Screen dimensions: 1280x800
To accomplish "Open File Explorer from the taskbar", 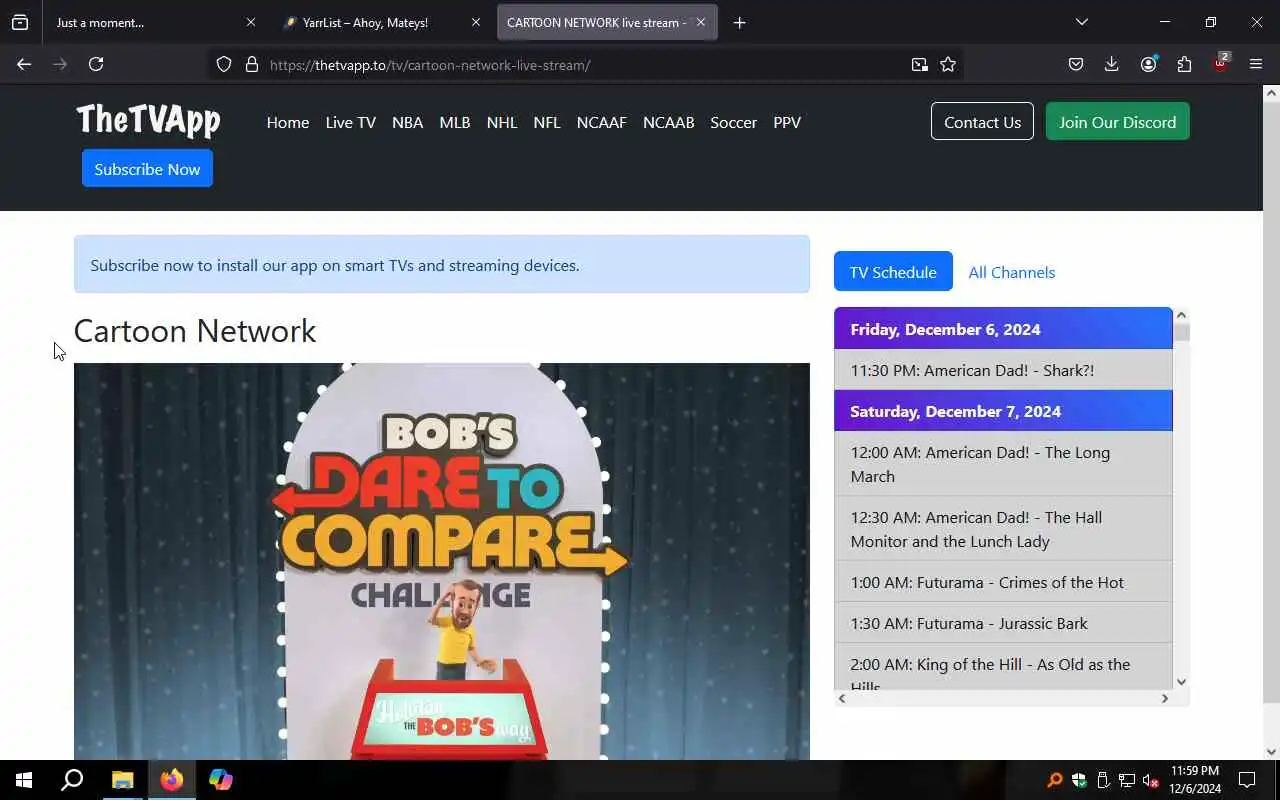I will point(122,780).
